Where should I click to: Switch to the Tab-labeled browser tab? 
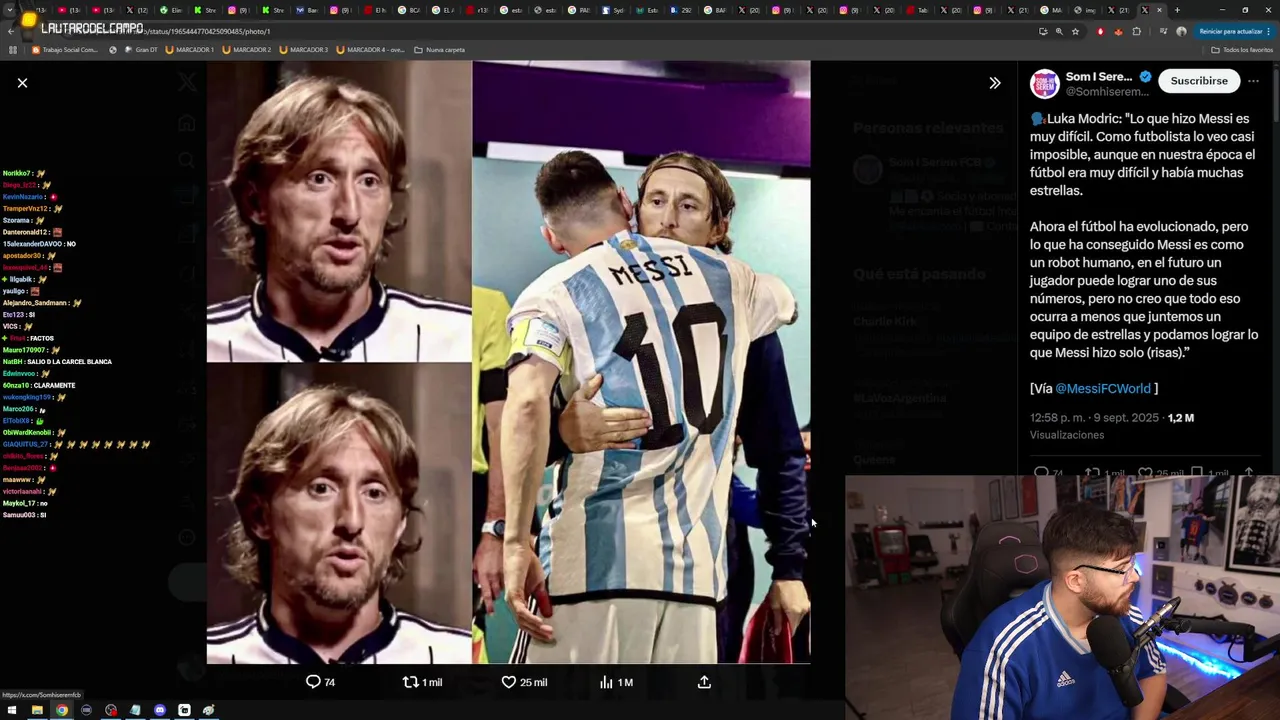(918, 10)
